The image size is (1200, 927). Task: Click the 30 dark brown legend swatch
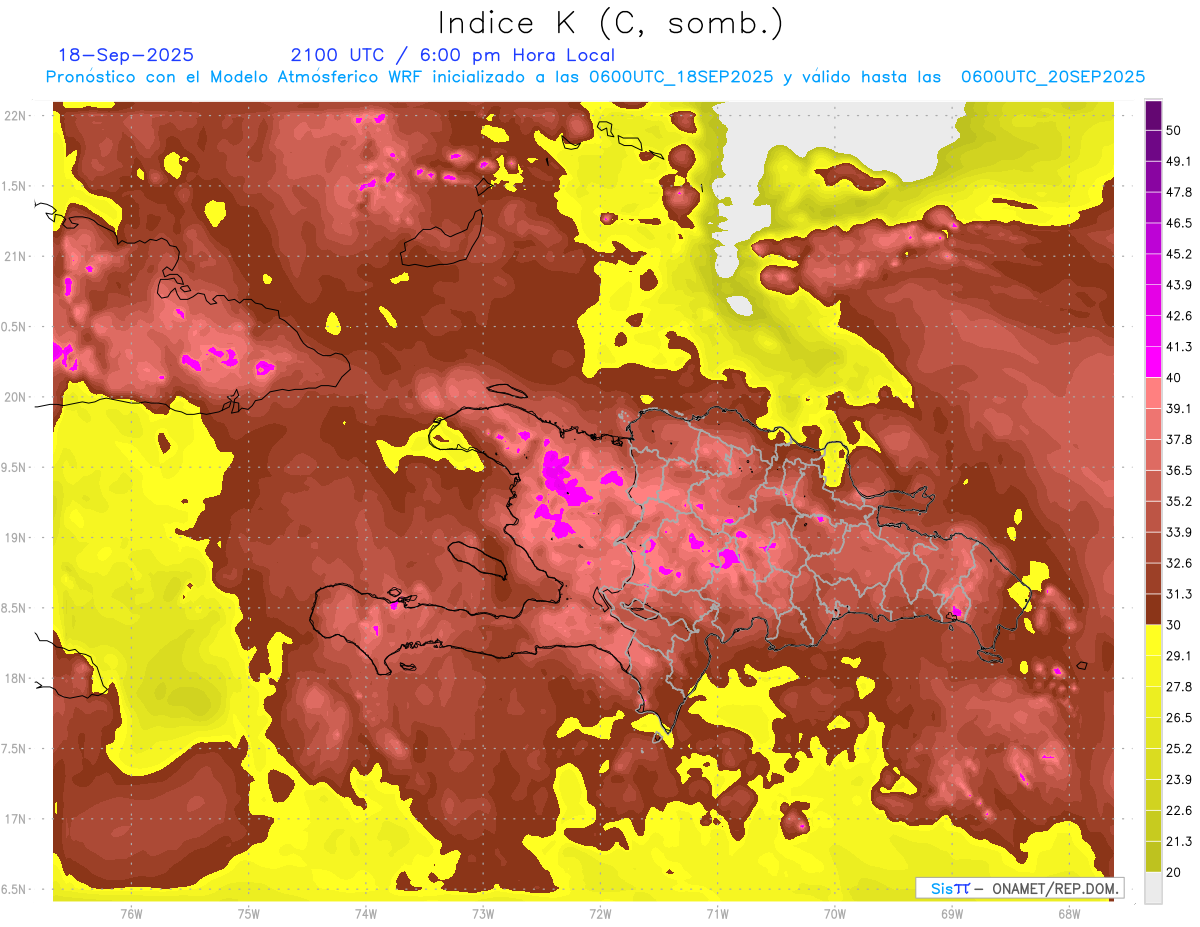(x=1153, y=611)
